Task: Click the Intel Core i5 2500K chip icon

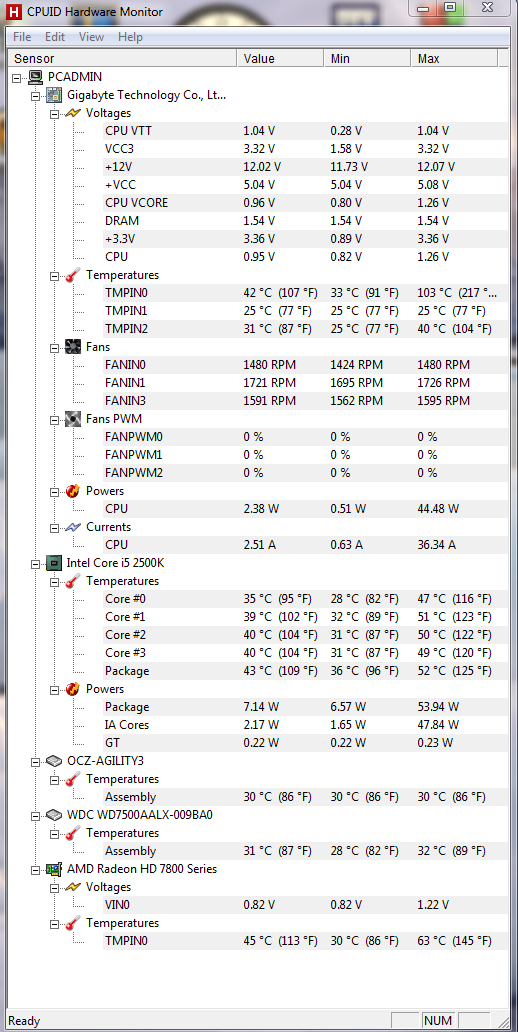Action: tap(53, 563)
